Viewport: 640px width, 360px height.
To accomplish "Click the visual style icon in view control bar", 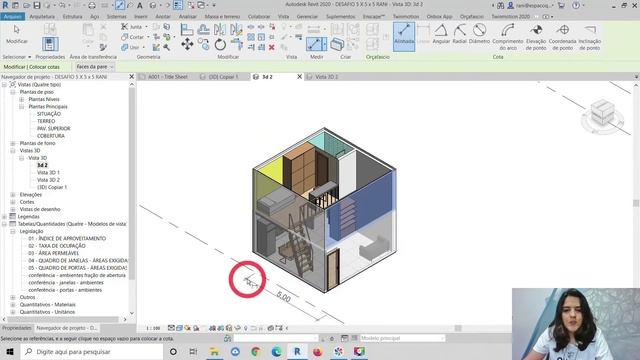I will (x=179, y=328).
